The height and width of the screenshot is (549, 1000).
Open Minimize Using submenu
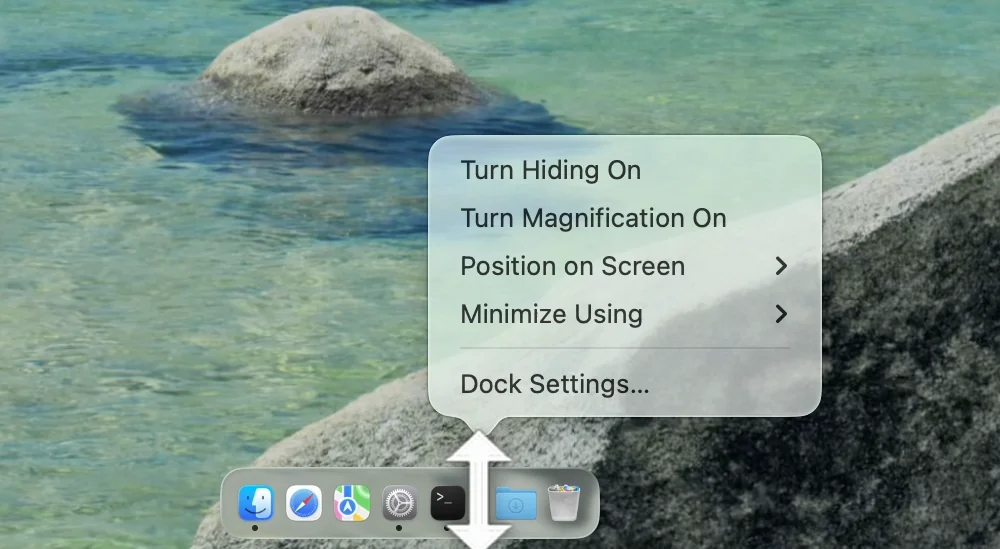click(x=625, y=314)
